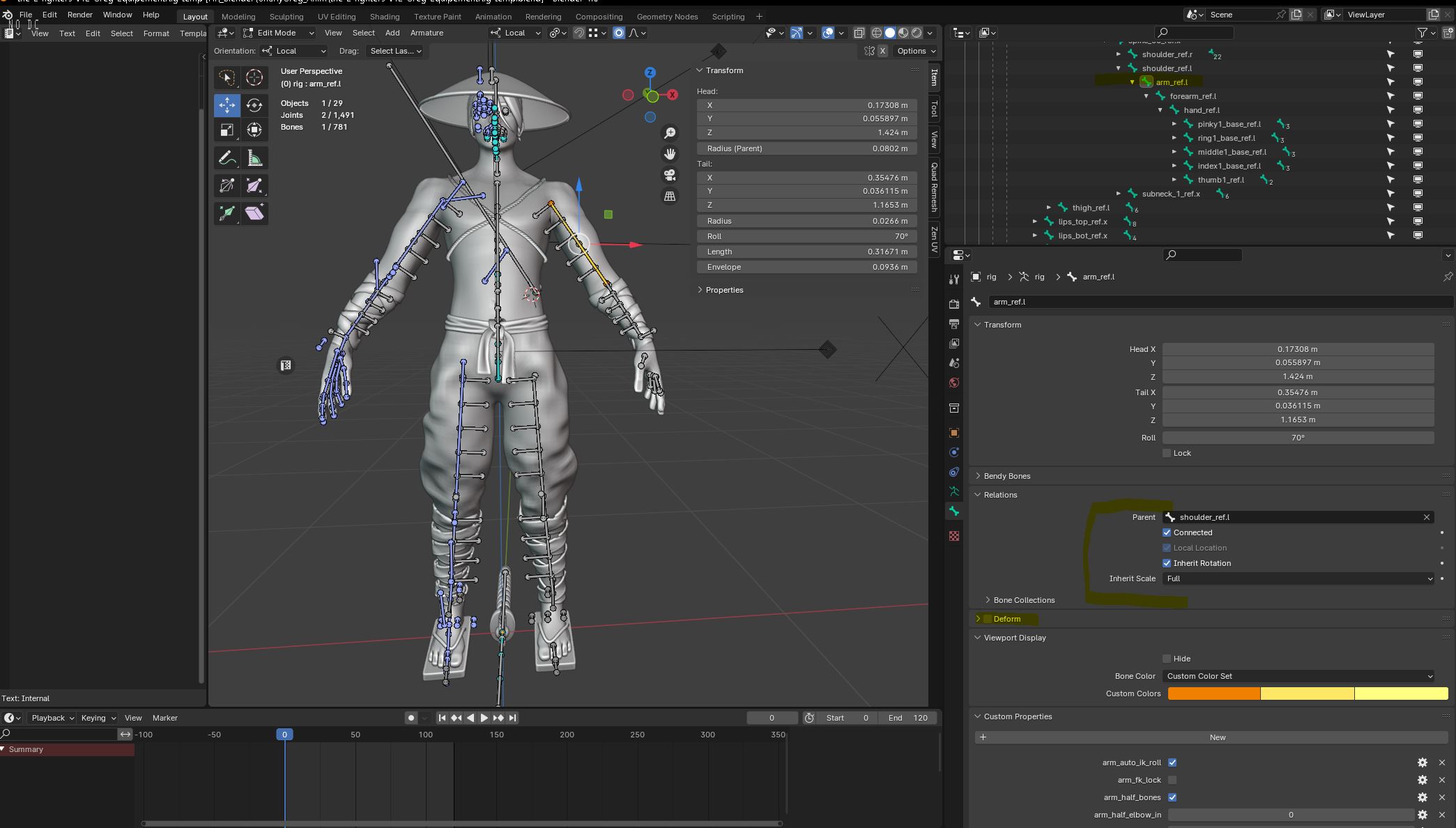Click the viewport zoom magnifier icon

pyautogui.click(x=670, y=133)
